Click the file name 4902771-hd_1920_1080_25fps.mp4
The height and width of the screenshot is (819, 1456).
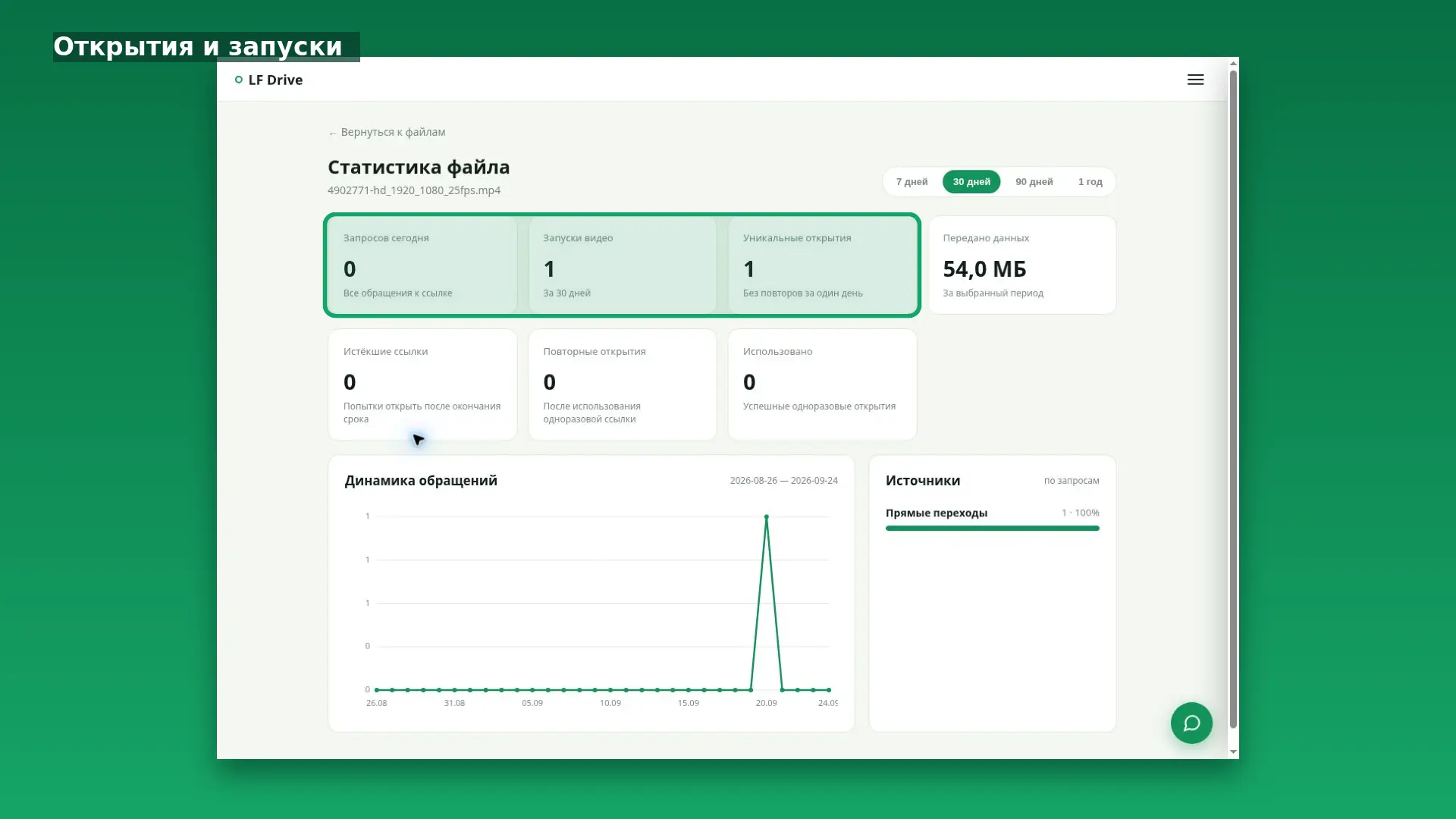pyautogui.click(x=414, y=190)
